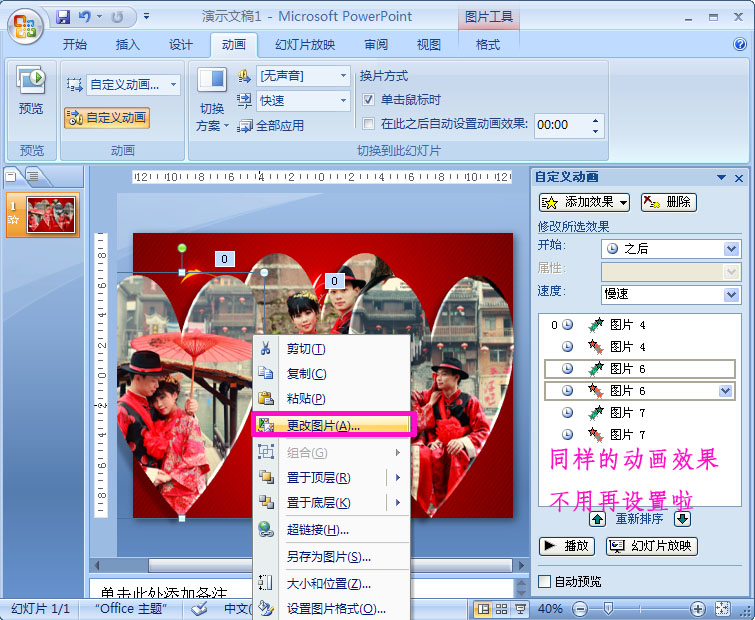The image size is (755, 620).
Task: Select the first 图片 7 entrance effect
Action: pyautogui.click(x=639, y=413)
